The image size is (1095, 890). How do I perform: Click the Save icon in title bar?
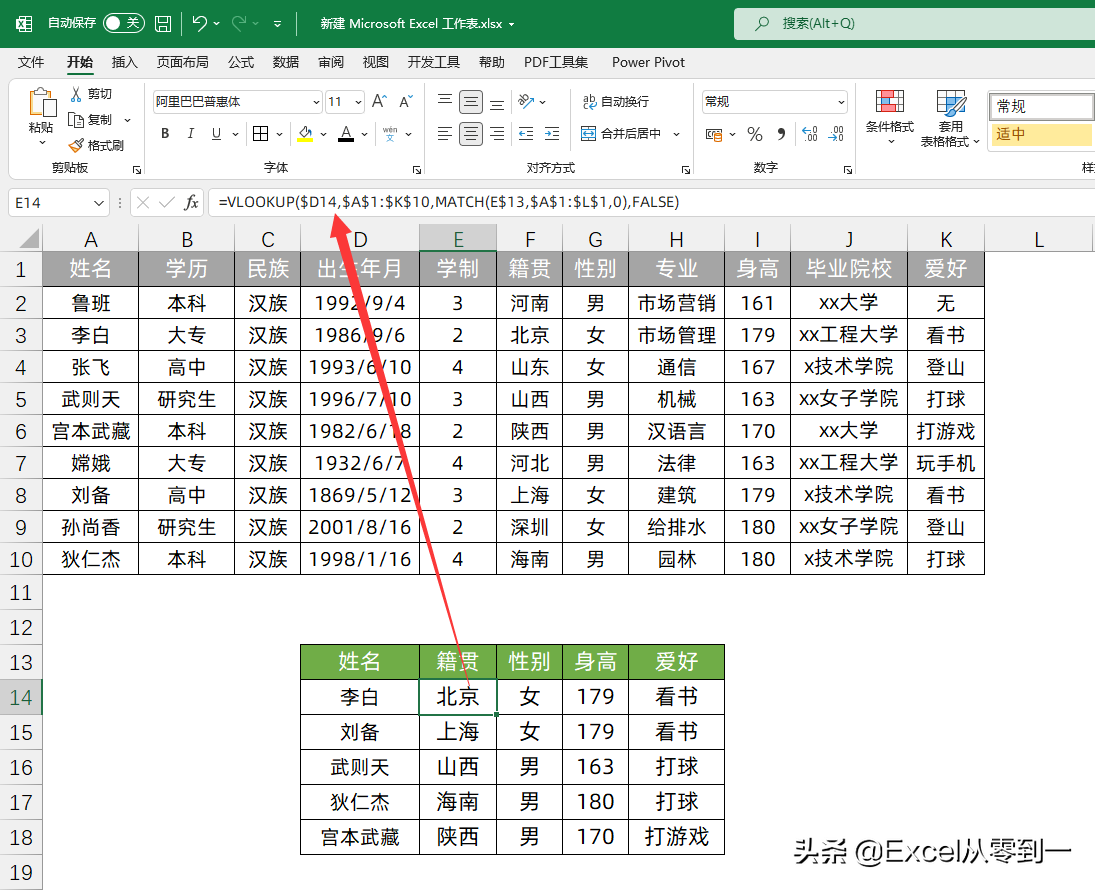point(163,24)
